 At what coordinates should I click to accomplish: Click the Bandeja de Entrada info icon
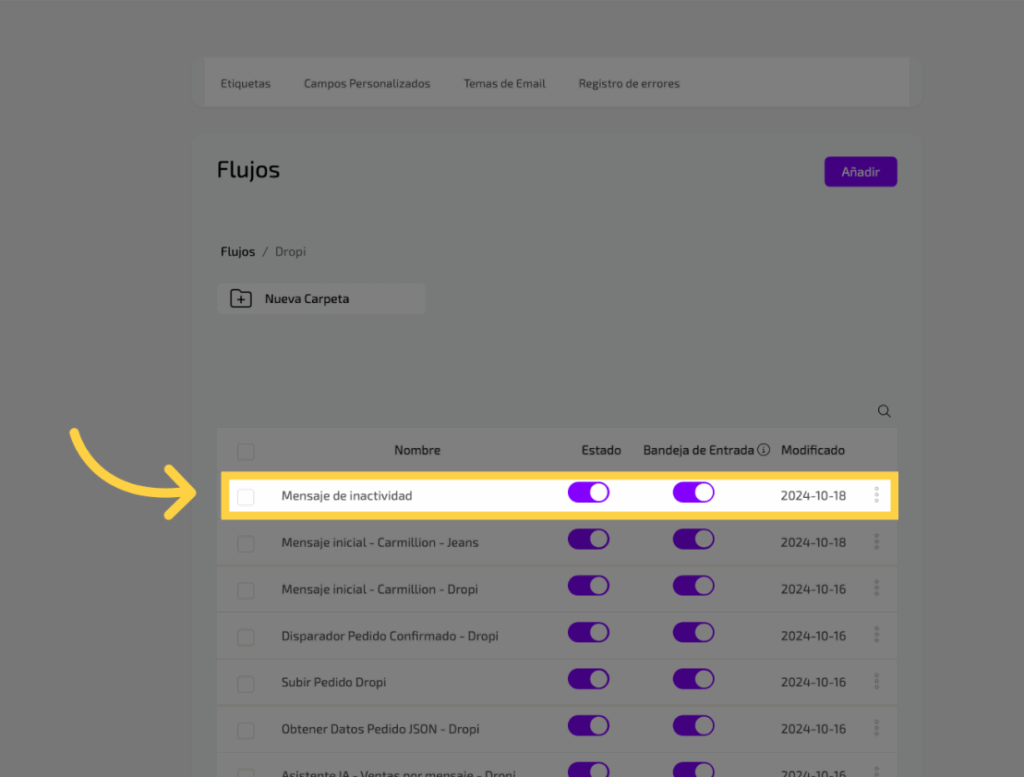coord(764,450)
